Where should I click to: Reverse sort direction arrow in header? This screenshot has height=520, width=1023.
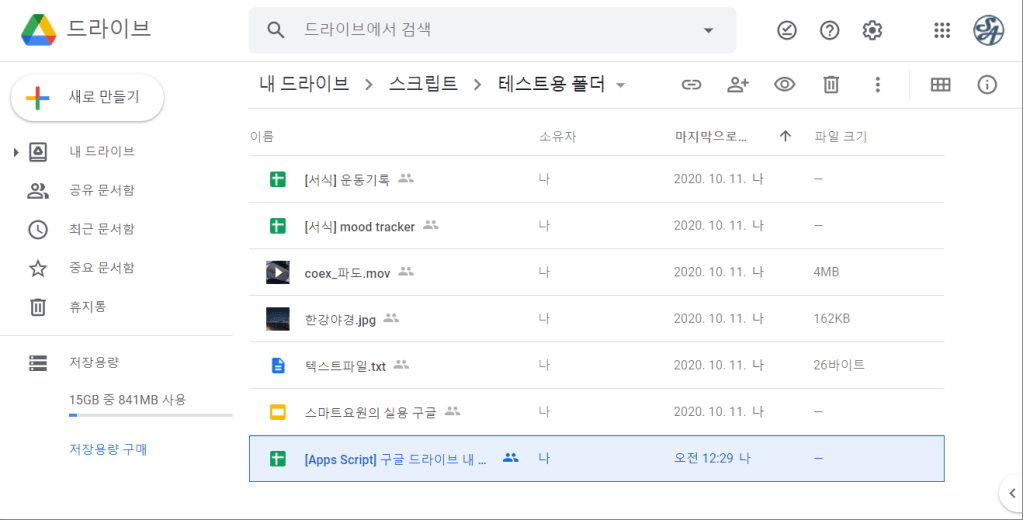[785, 137]
